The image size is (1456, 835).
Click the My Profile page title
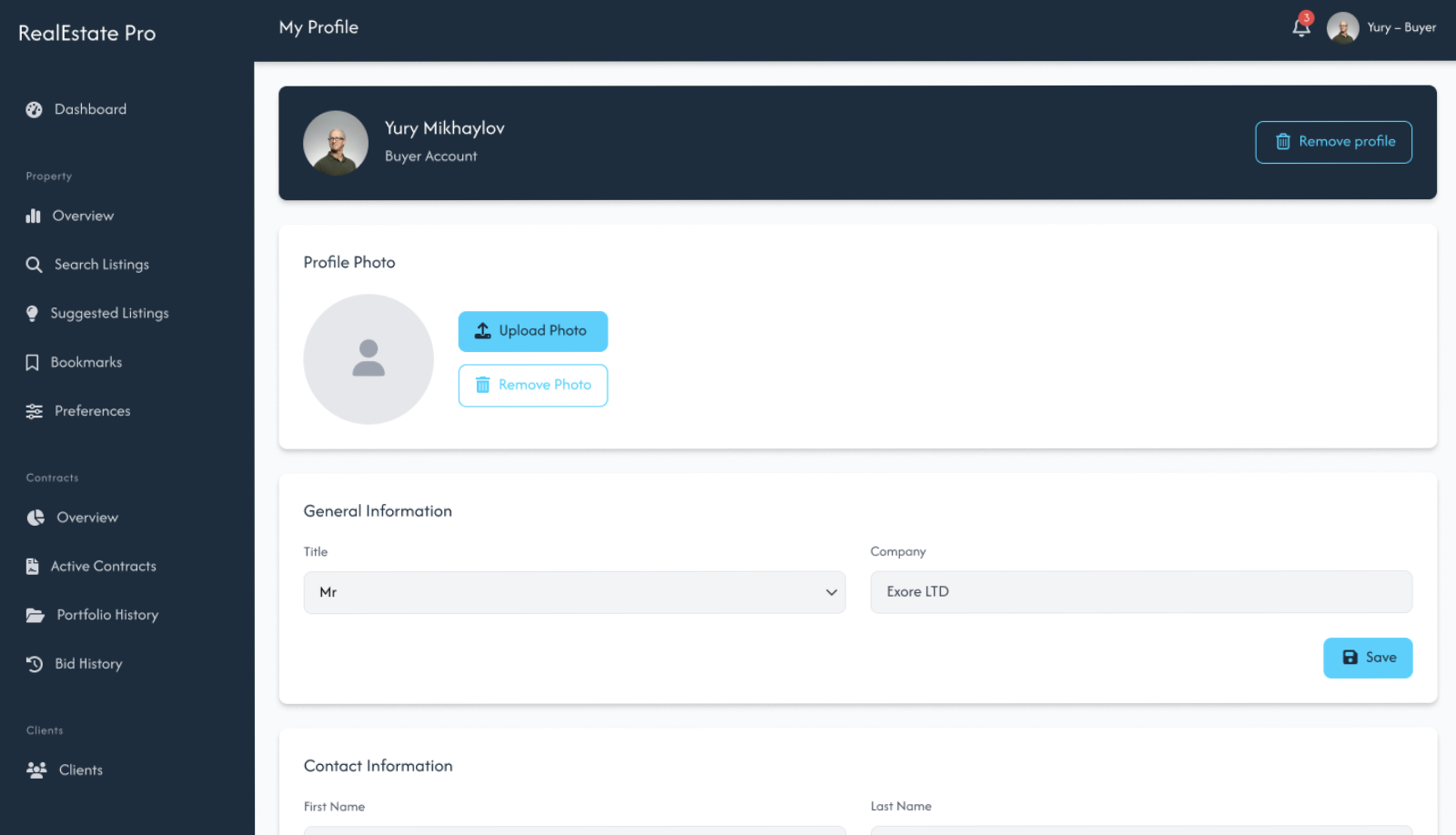(x=318, y=27)
